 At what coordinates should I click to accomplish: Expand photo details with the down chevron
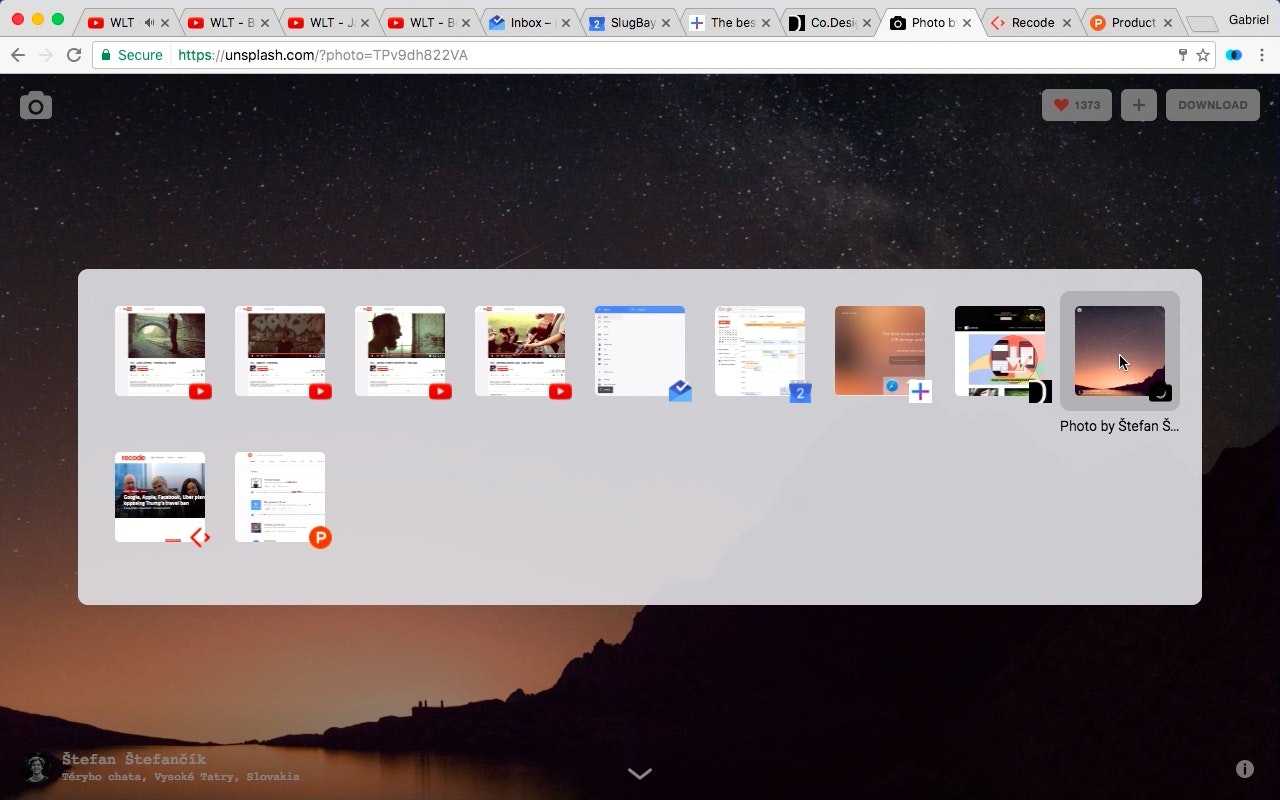point(640,773)
